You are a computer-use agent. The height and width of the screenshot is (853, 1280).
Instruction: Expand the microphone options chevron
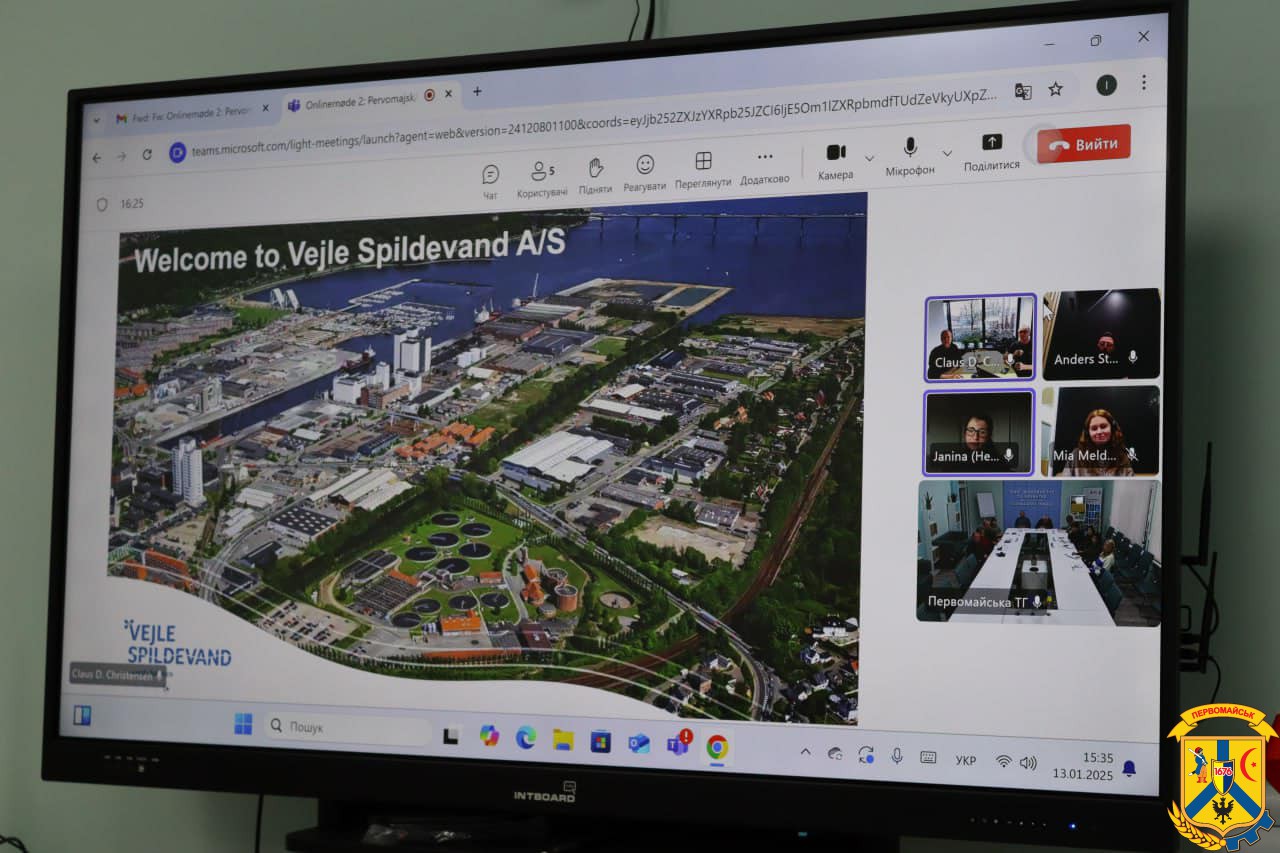pos(947,153)
